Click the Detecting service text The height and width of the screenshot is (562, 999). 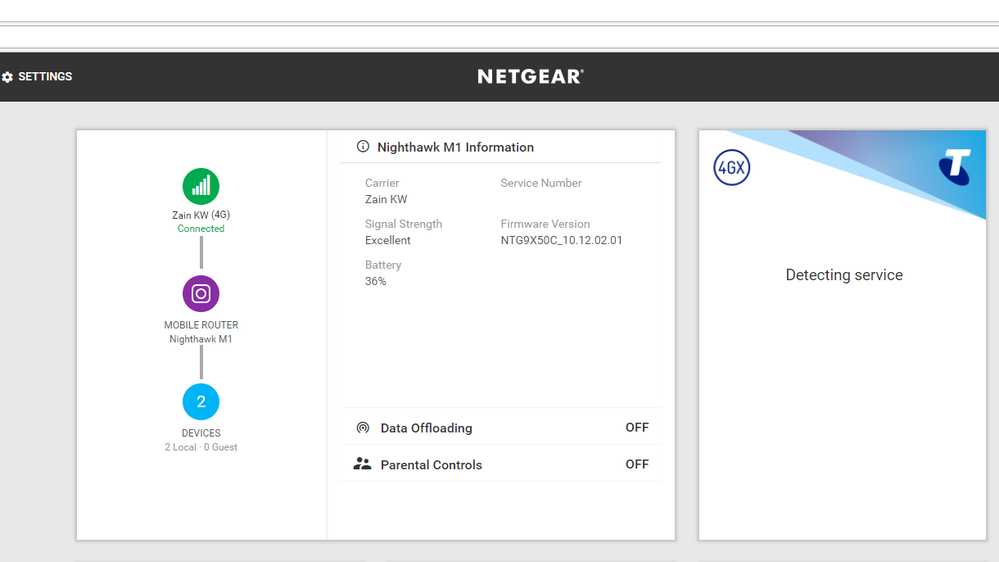(x=844, y=275)
